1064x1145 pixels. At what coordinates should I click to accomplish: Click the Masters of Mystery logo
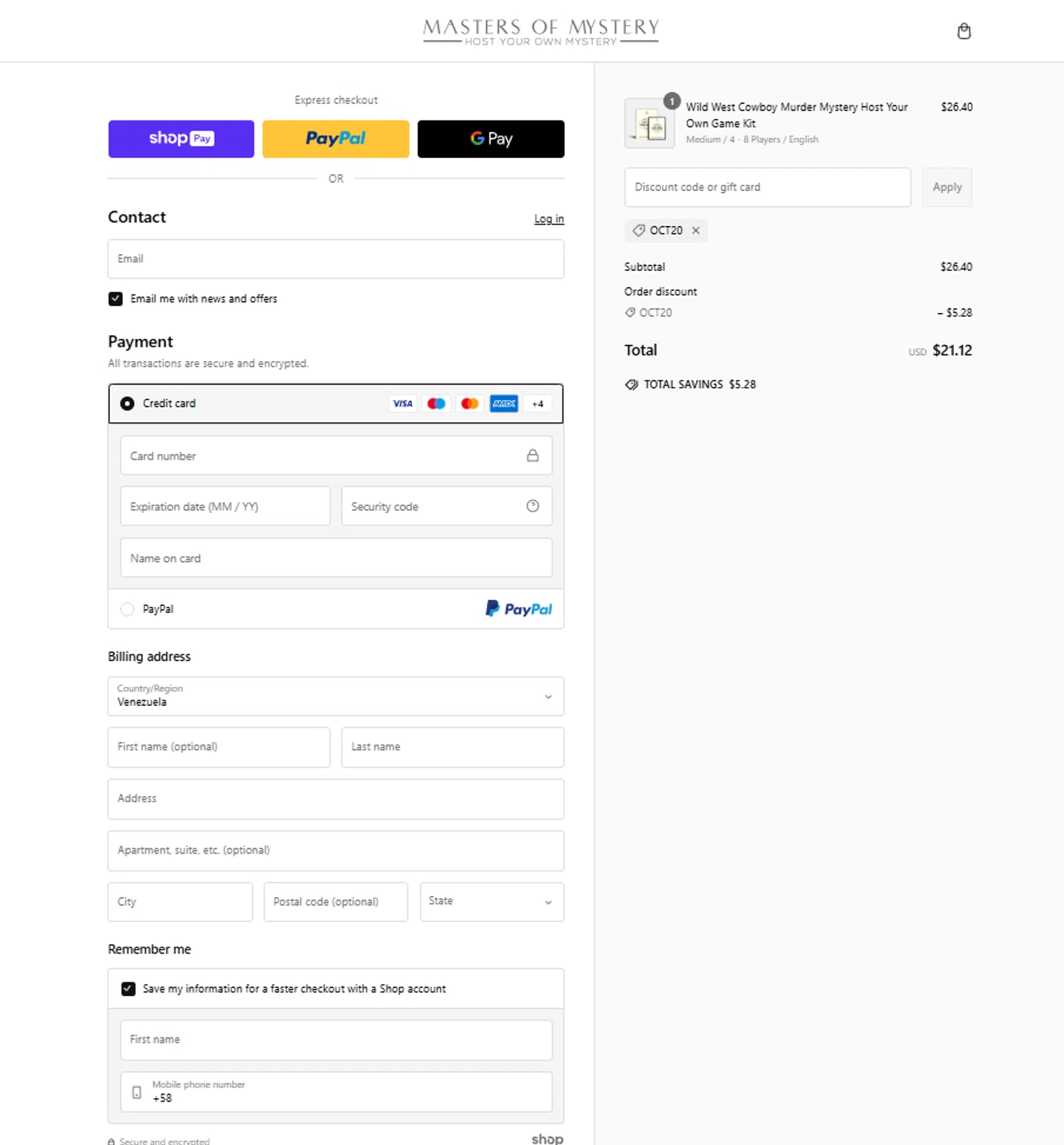pos(541,32)
